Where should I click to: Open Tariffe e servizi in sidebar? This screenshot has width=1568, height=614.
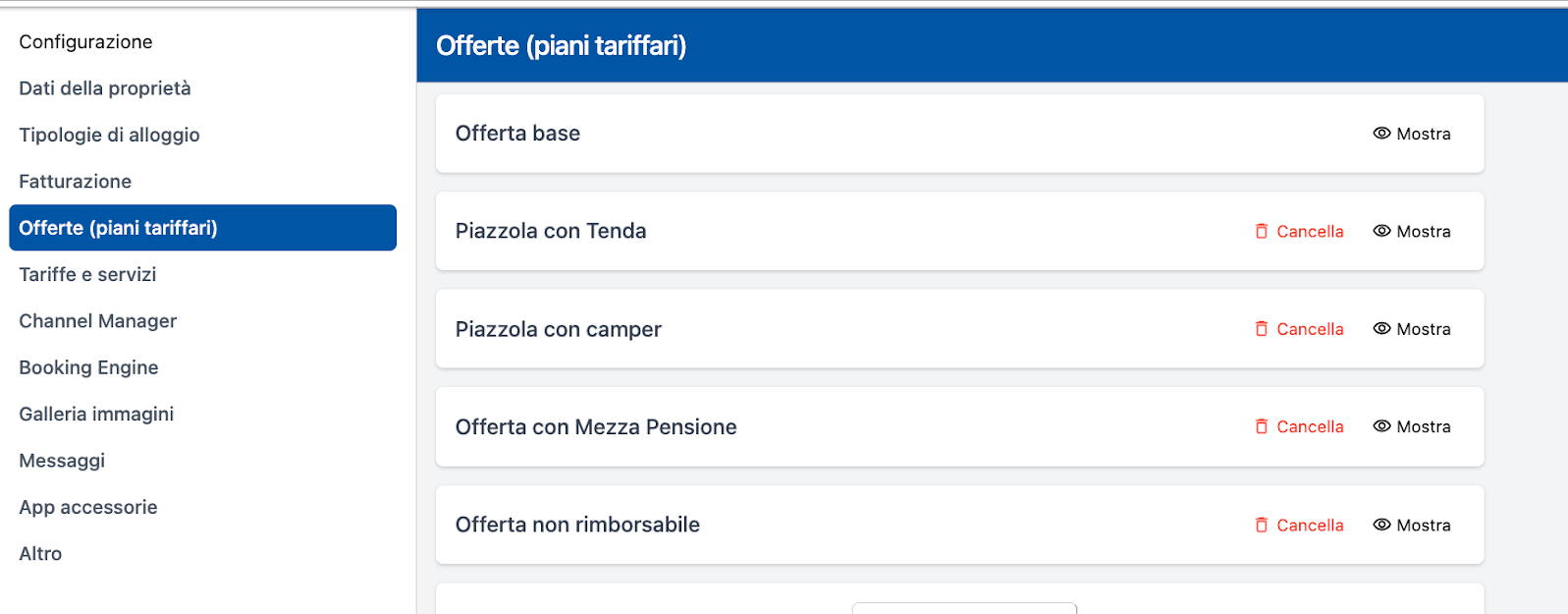click(x=87, y=275)
